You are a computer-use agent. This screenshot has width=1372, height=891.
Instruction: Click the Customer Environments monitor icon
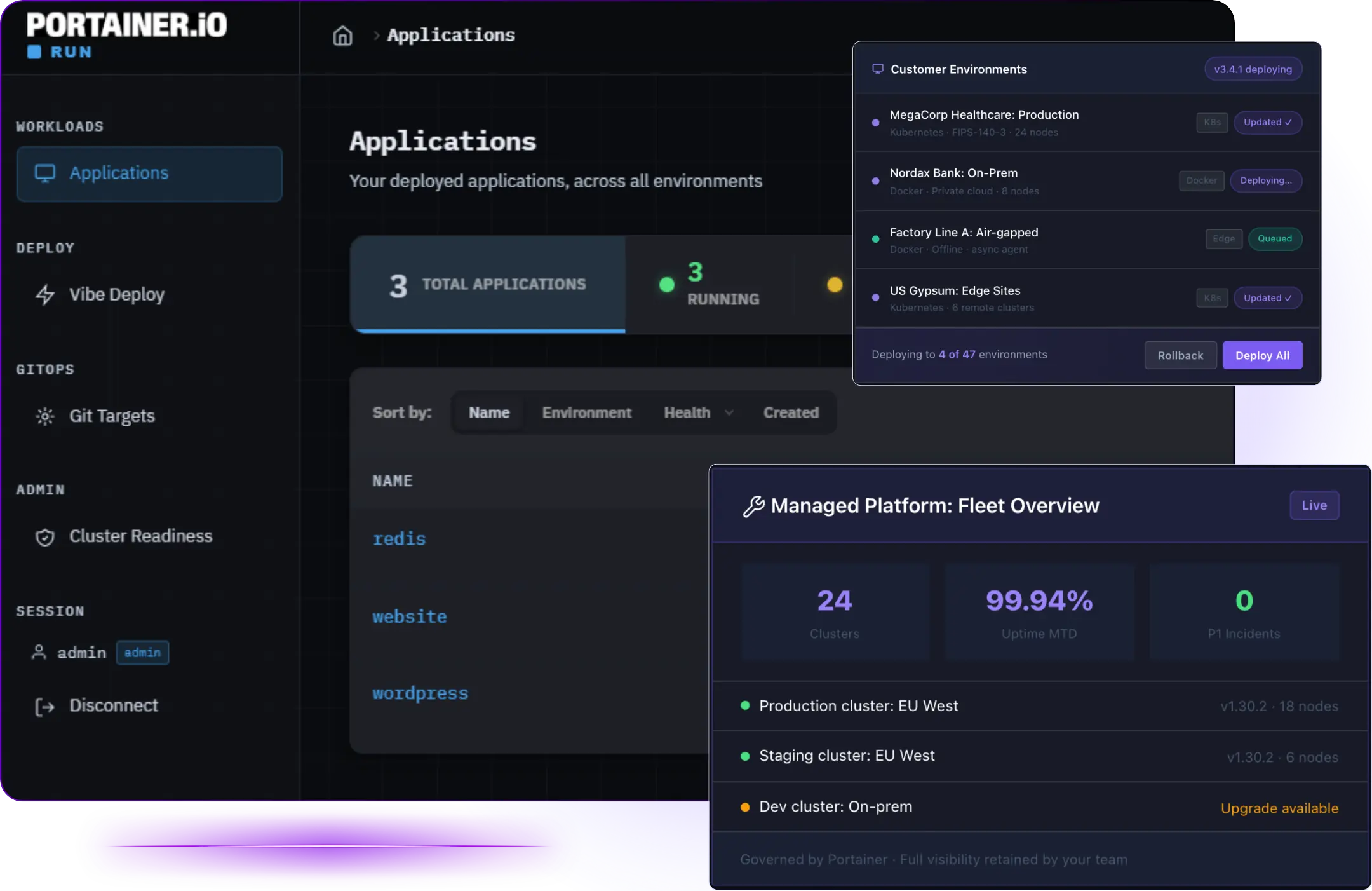(x=878, y=69)
